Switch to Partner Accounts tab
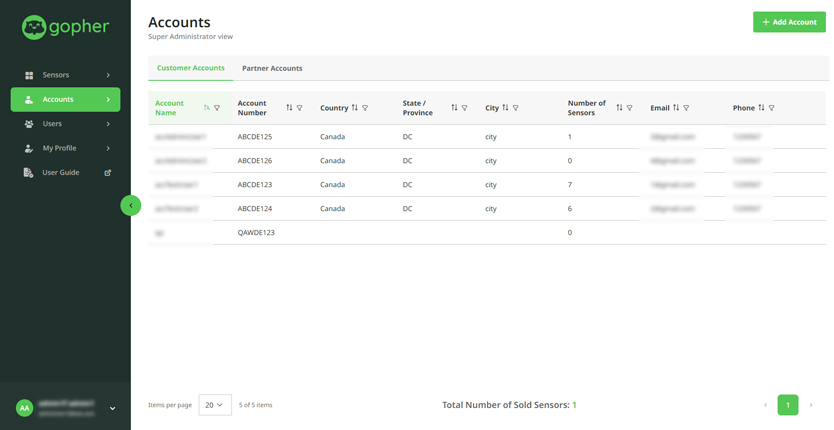 click(x=272, y=68)
